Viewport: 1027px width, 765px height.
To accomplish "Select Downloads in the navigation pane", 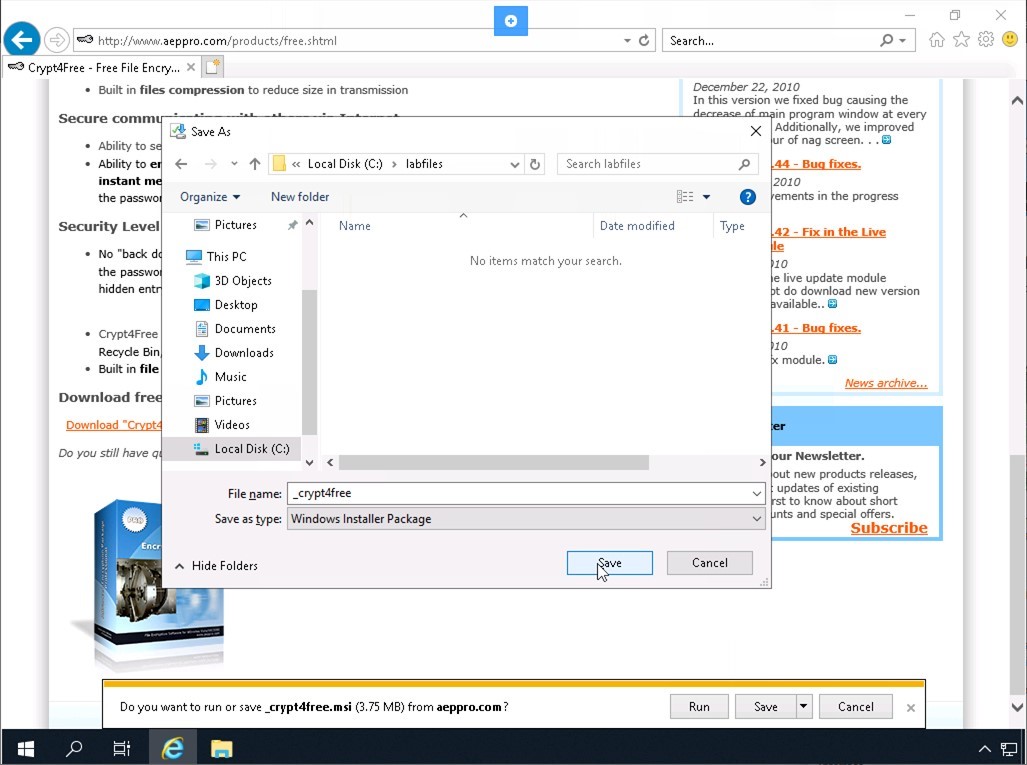I will point(244,353).
